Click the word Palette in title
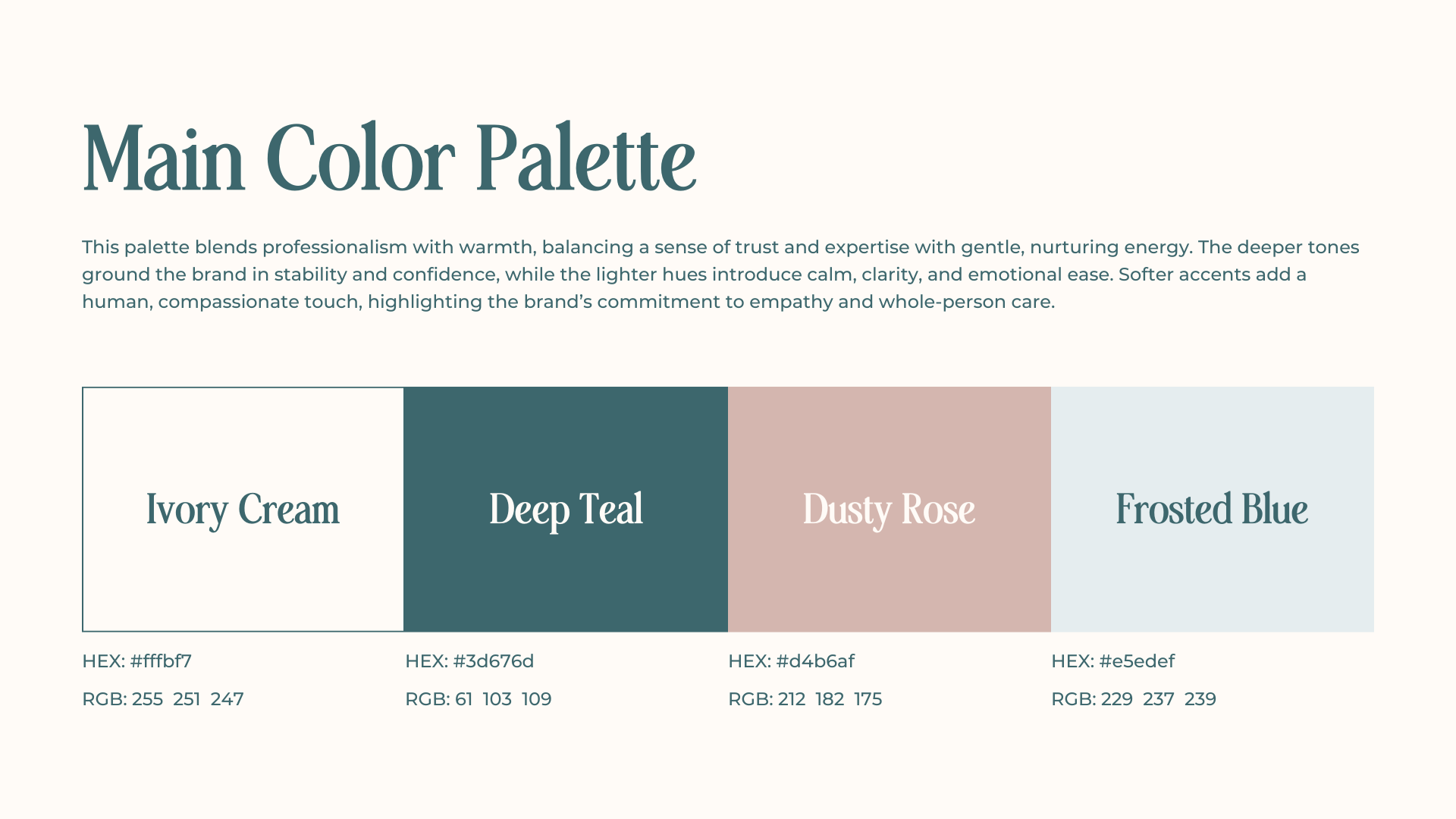 (x=586, y=158)
